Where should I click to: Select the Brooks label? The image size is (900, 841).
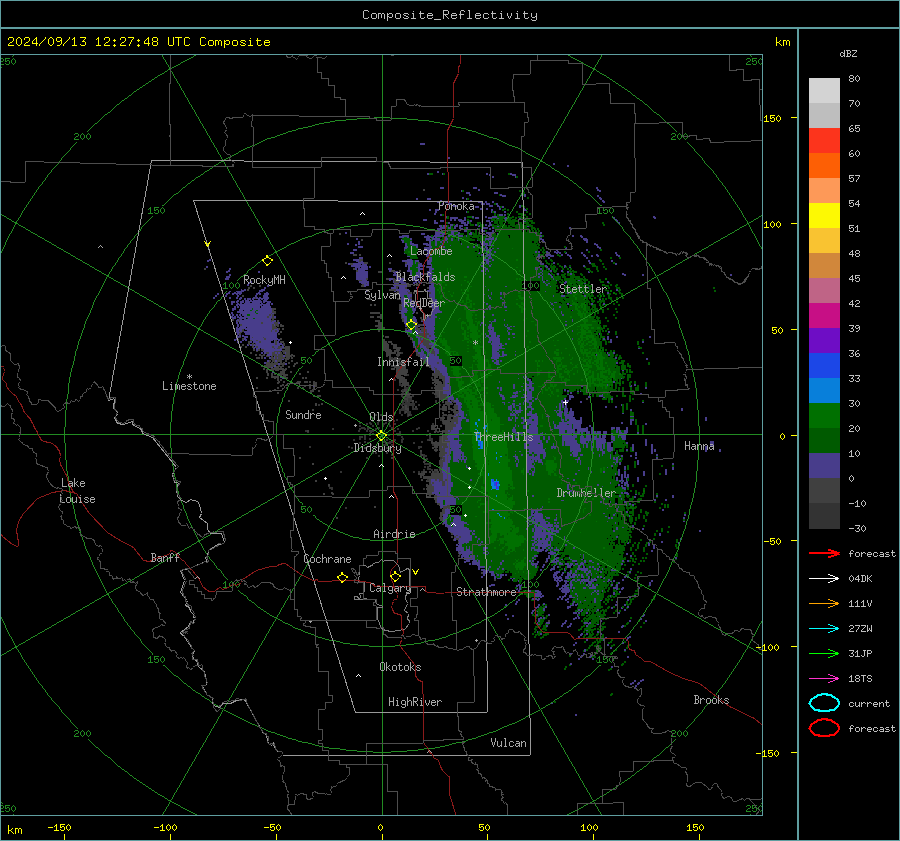pos(711,700)
